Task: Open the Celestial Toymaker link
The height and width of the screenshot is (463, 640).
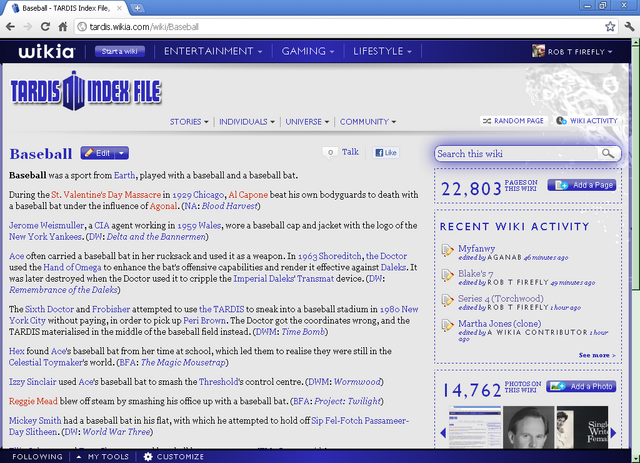Action: 45,363
